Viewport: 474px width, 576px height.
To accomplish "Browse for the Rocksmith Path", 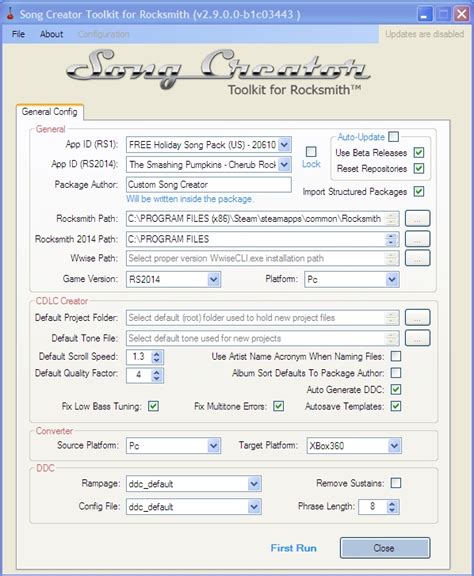I will 417,219.
